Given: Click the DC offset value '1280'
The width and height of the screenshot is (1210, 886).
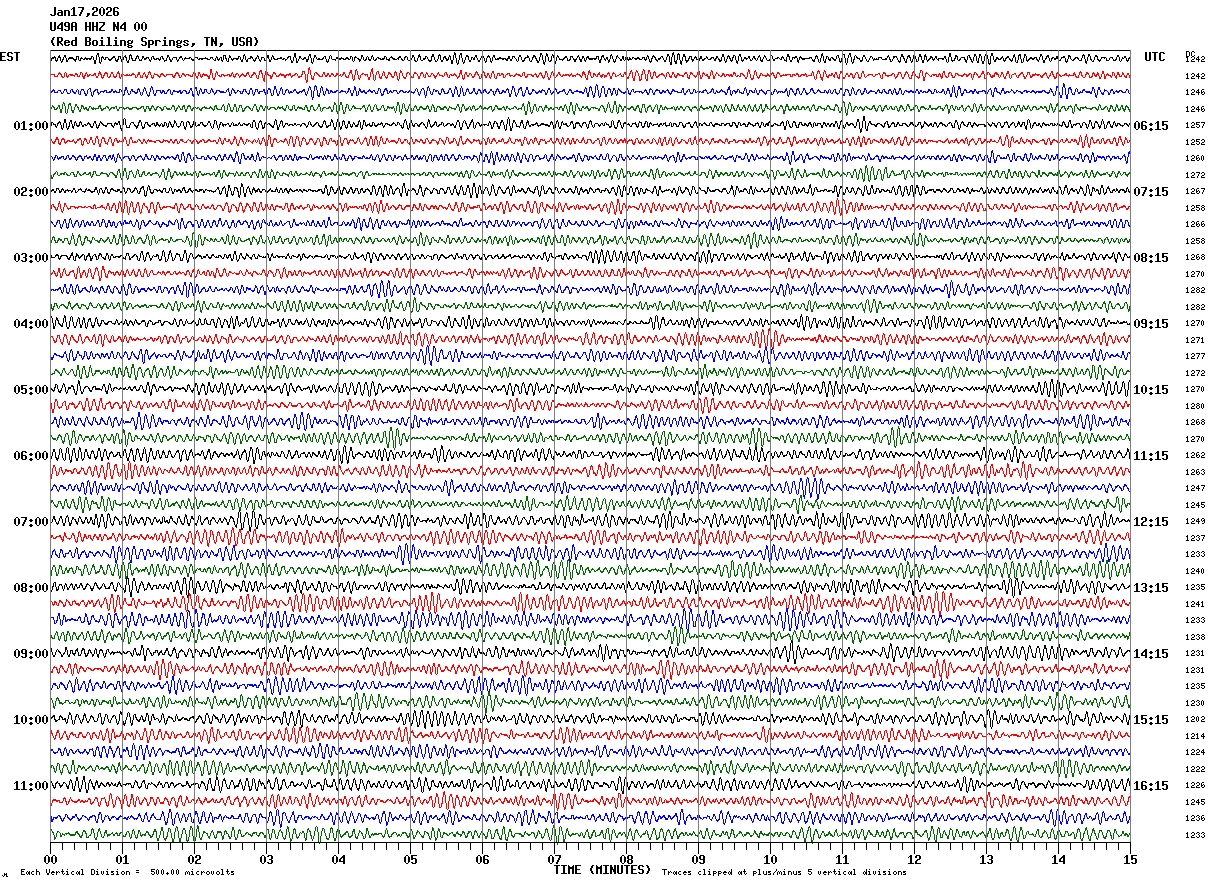Looking at the screenshot, I should 1195,406.
